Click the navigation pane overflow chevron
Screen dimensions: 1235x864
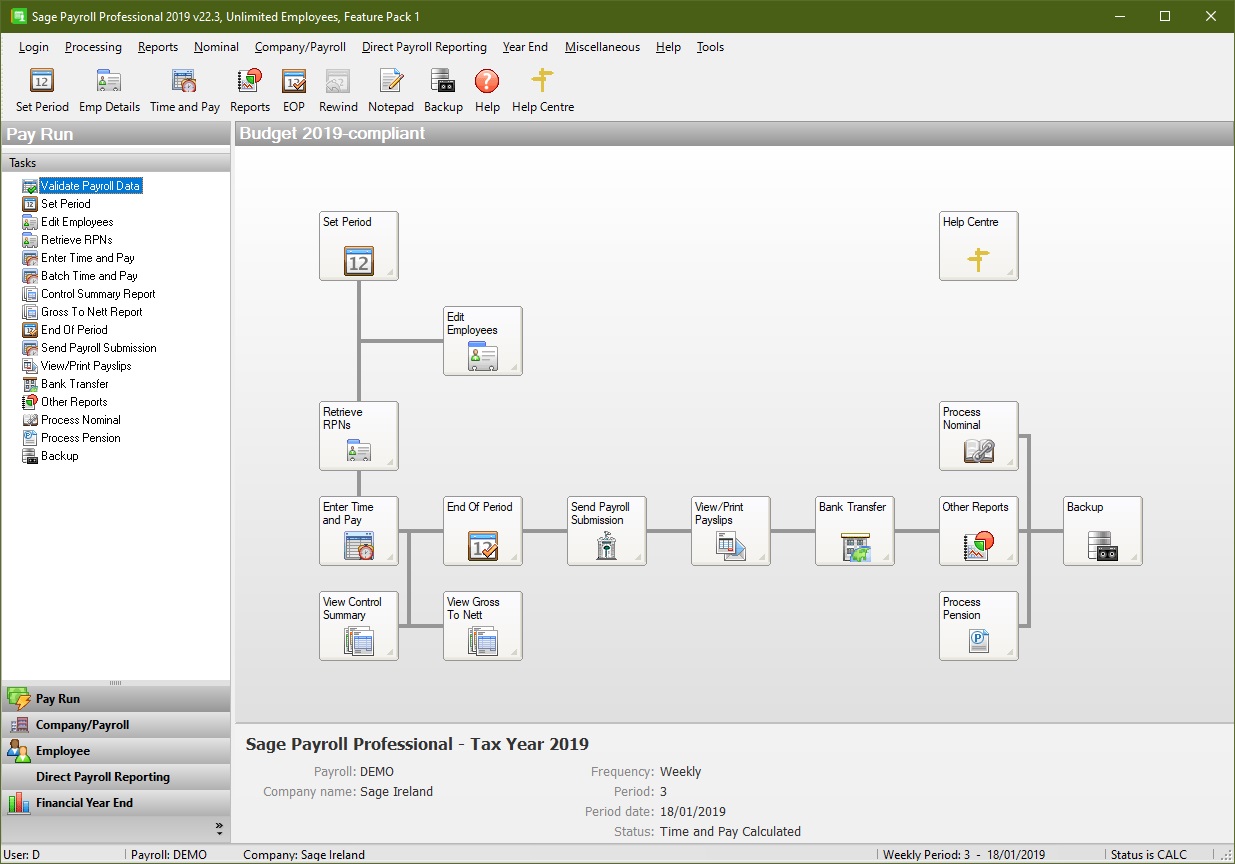pos(219,828)
